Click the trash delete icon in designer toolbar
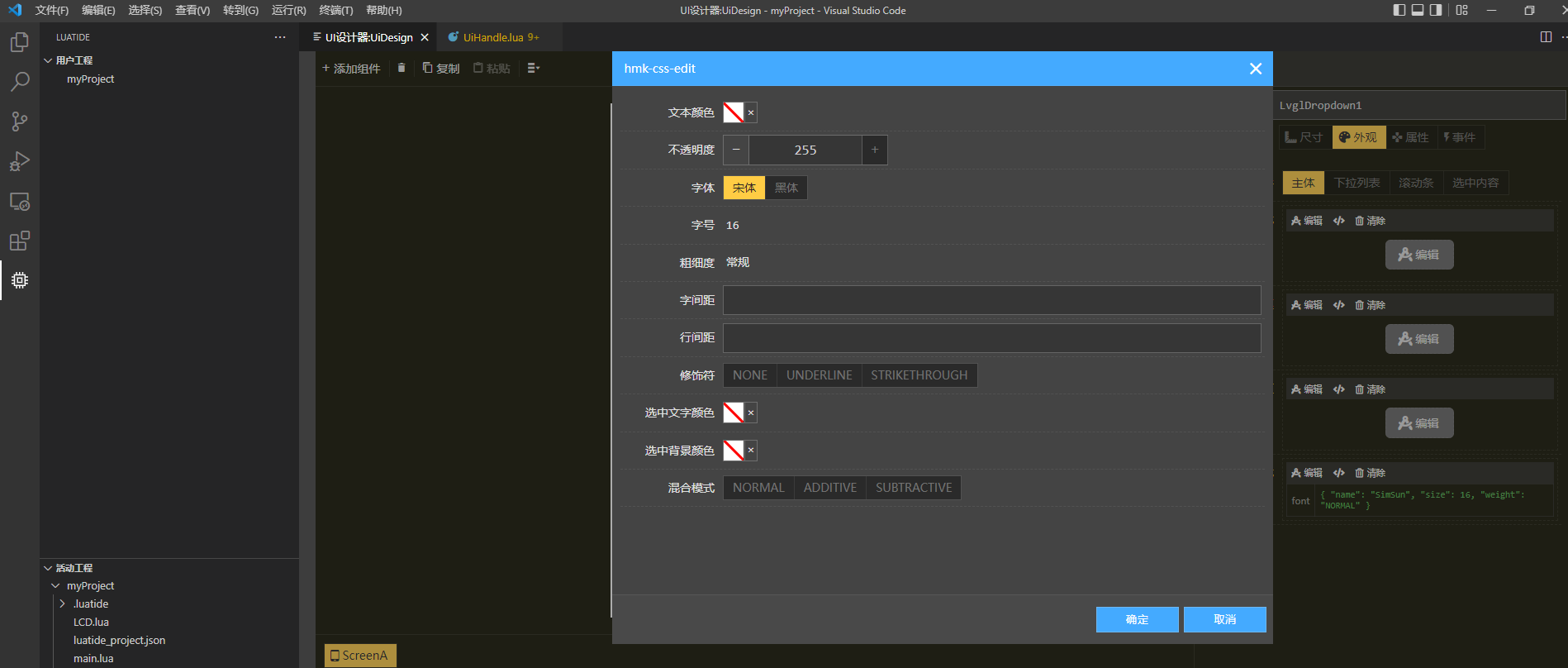Viewport: 1568px width, 668px height. 402,68
